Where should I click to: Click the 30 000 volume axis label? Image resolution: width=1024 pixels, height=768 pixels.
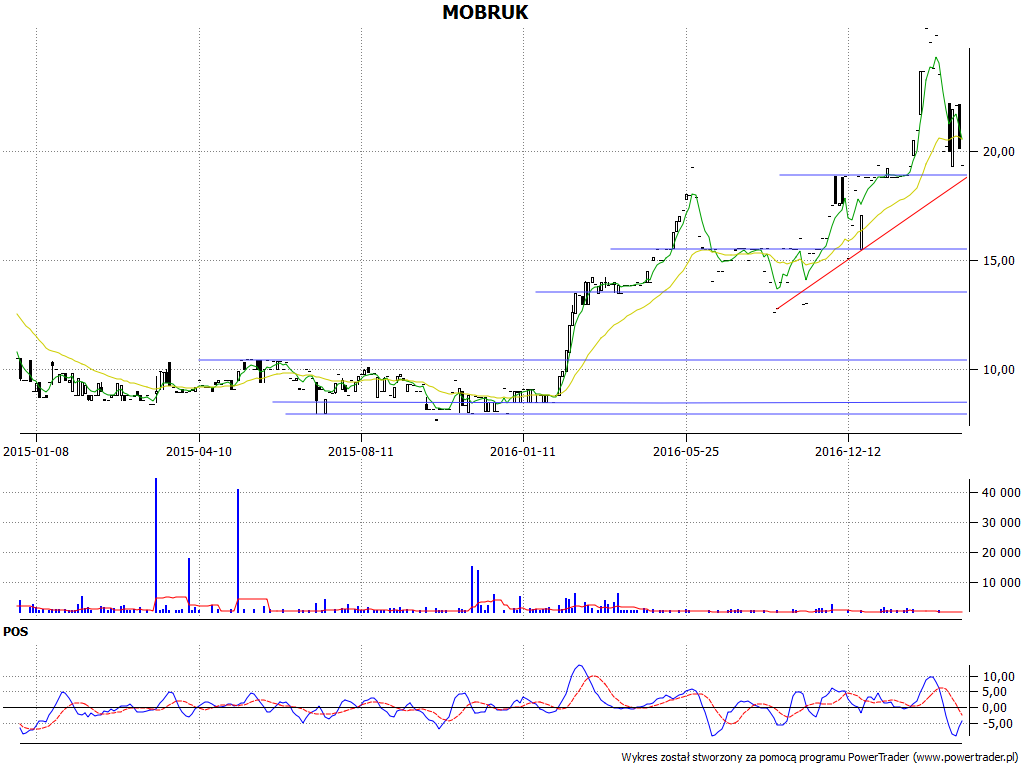point(1001,522)
